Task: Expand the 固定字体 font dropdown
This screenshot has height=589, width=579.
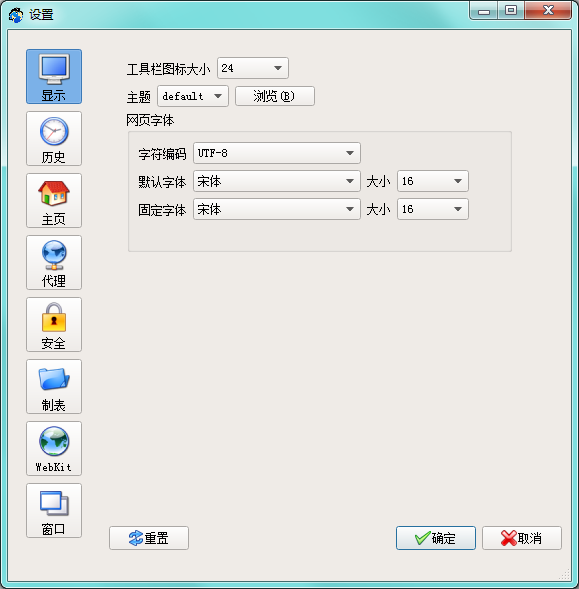Action: (277, 209)
